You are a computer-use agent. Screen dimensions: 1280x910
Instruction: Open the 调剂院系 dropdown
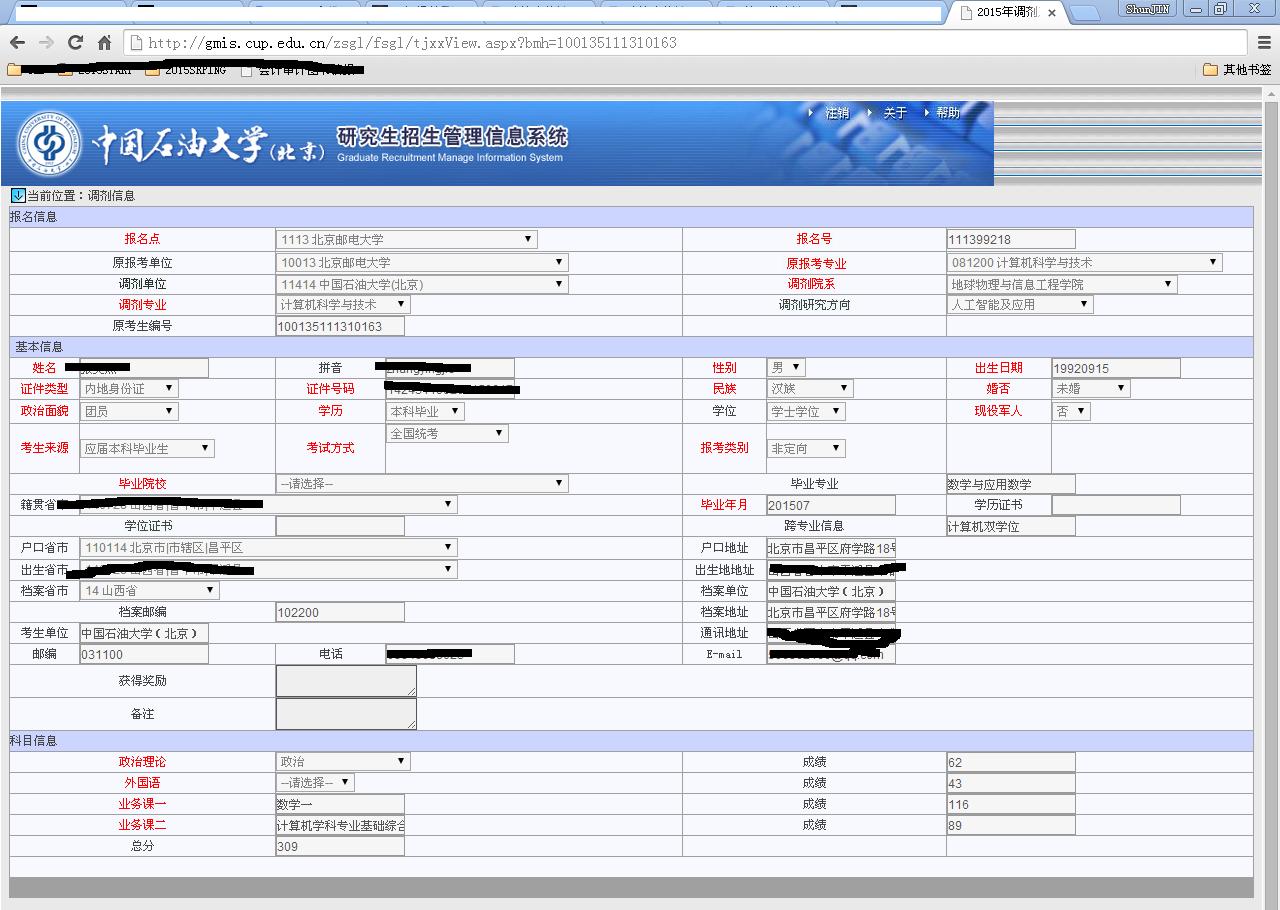1062,284
